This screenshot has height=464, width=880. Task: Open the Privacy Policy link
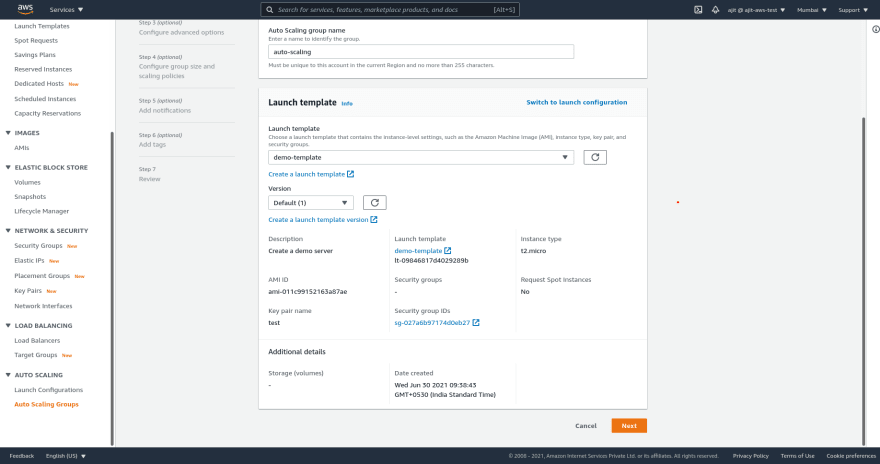pos(750,456)
